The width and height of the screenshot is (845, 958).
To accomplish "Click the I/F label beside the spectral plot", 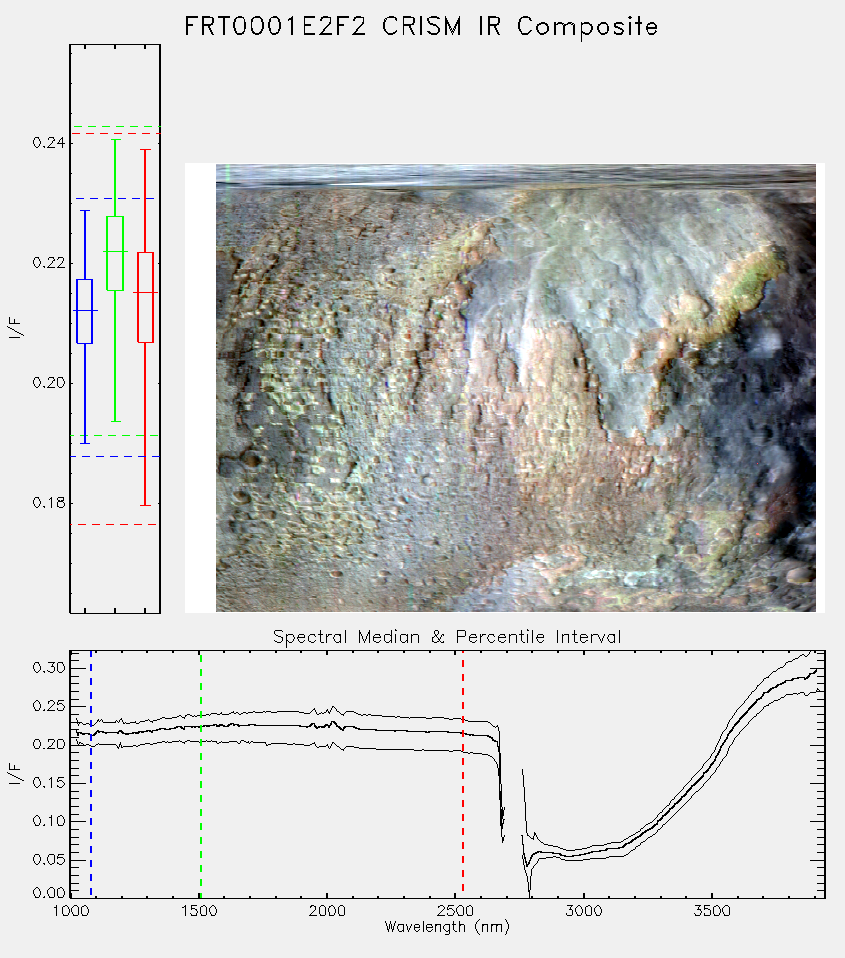I will (x=15, y=774).
